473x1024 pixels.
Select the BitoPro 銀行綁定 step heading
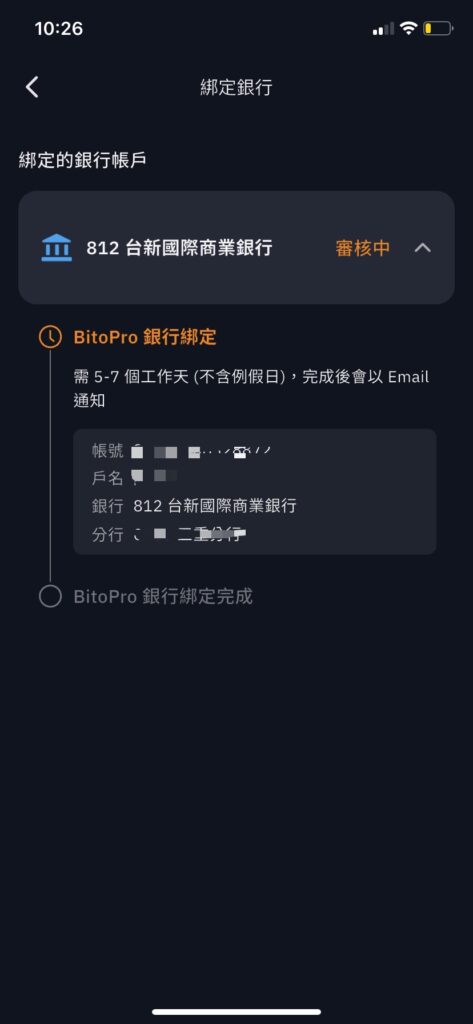pos(145,338)
